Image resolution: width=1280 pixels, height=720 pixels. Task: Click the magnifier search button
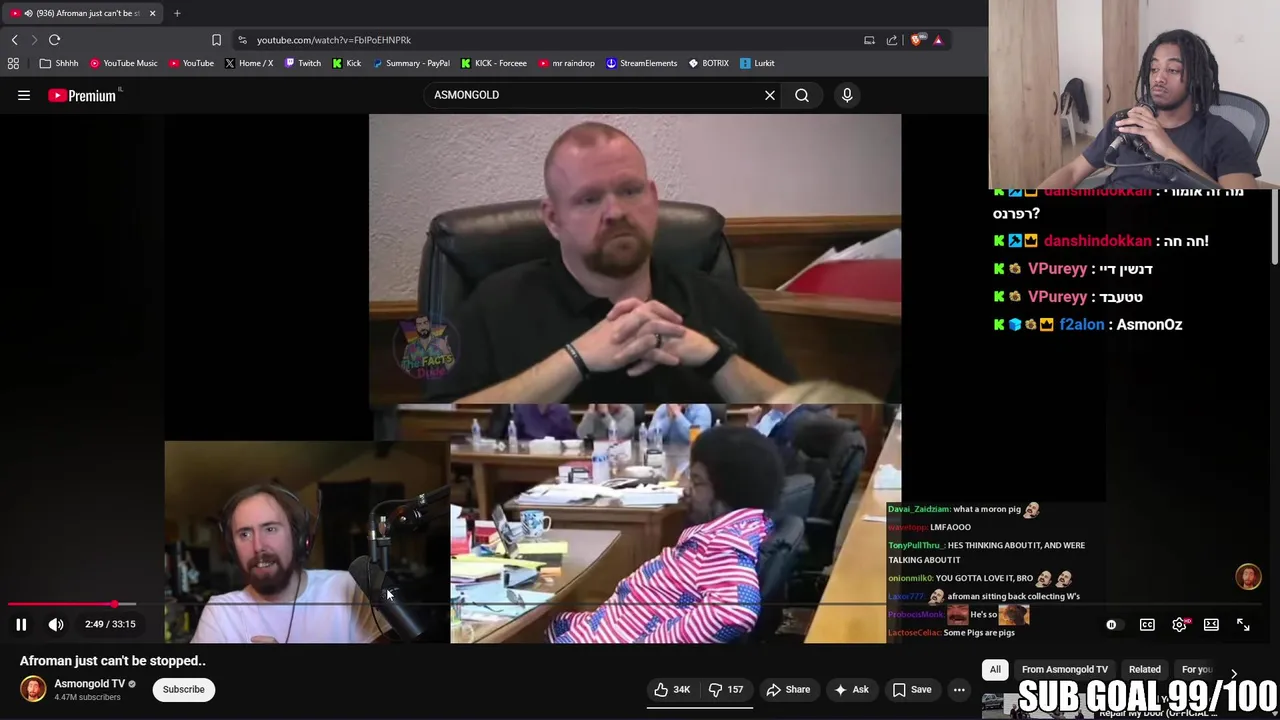(x=802, y=95)
